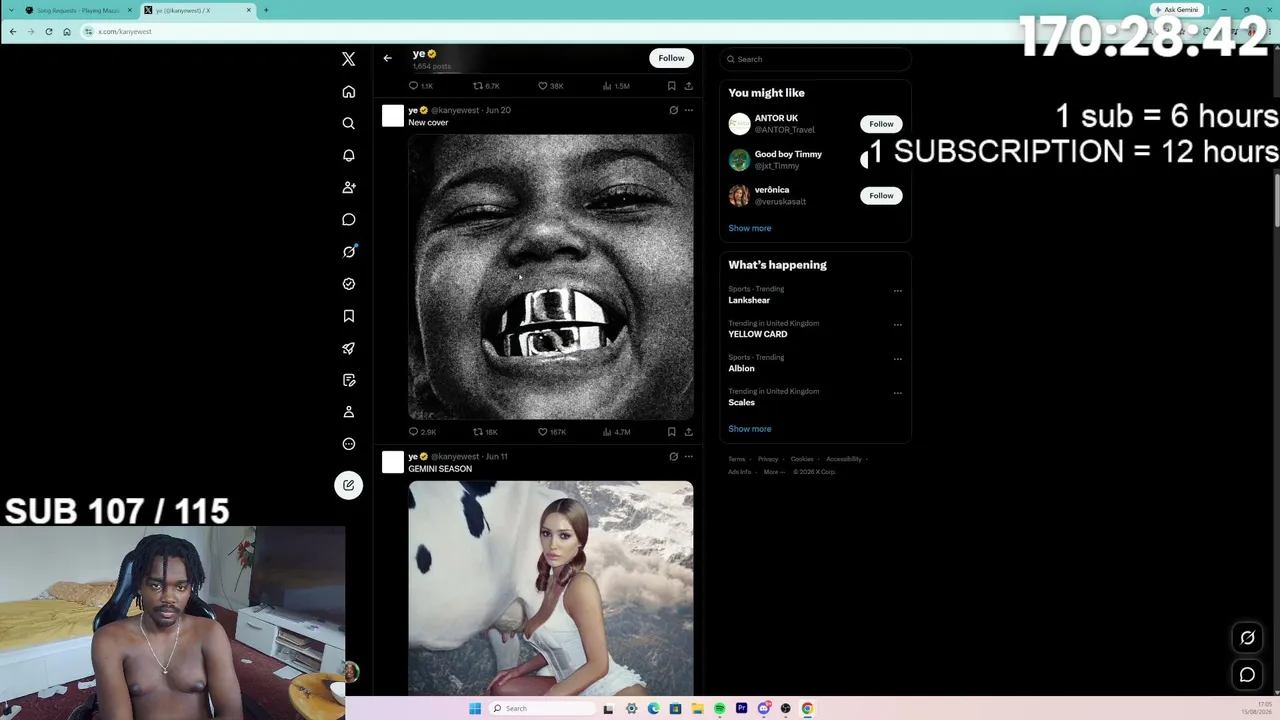The height and width of the screenshot is (720, 1280).
Task: Open Bookmarks in X sidebar
Action: coord(348,316)
